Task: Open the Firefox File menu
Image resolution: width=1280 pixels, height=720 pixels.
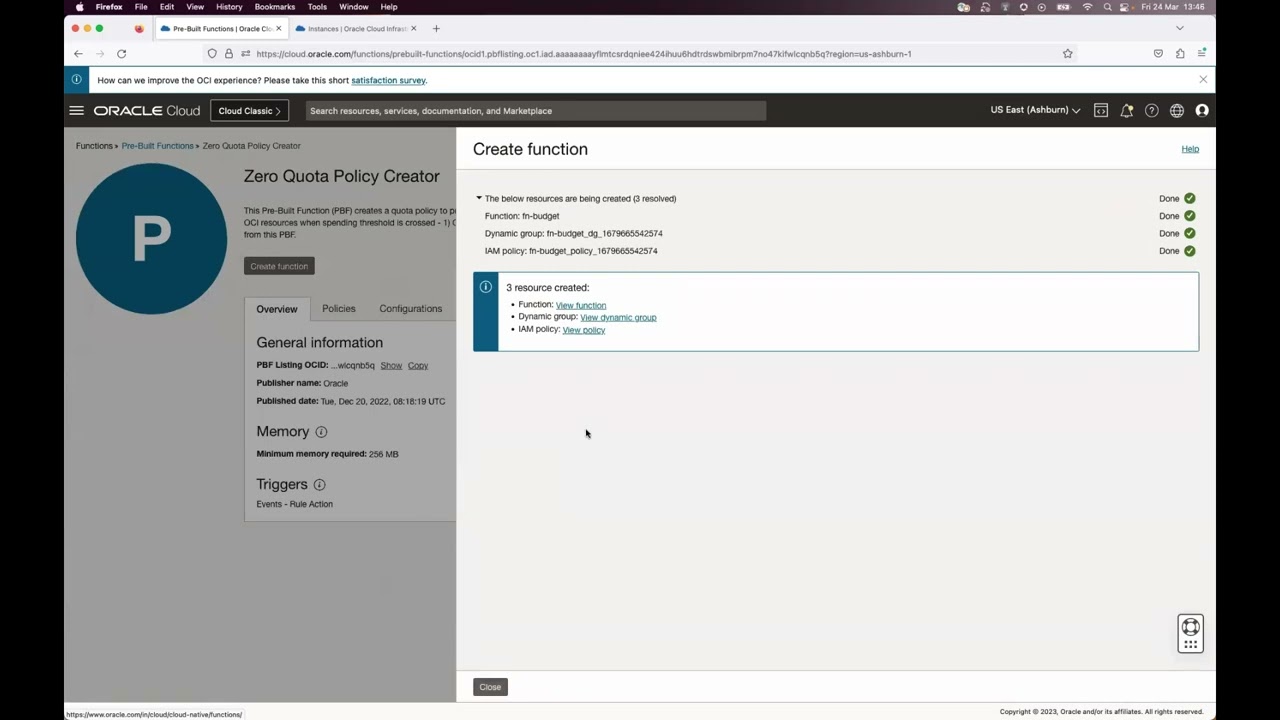Action: coord(141,7)
